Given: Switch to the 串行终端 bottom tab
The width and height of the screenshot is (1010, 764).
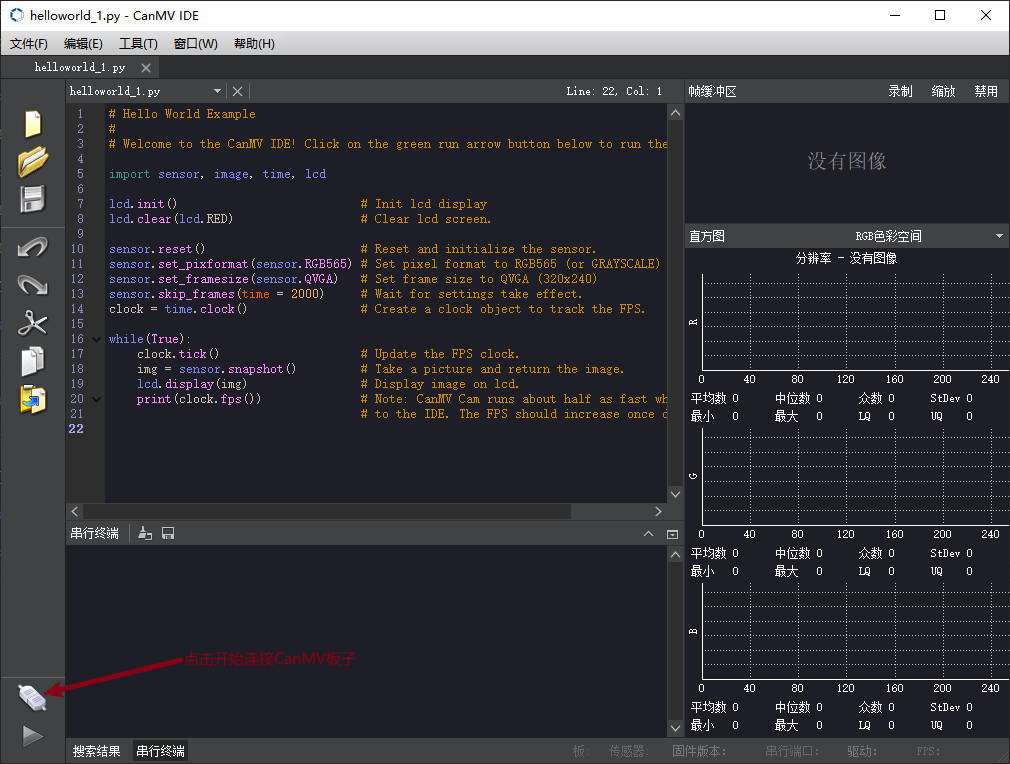Looking at the screenshot, I should pos(160,751).
